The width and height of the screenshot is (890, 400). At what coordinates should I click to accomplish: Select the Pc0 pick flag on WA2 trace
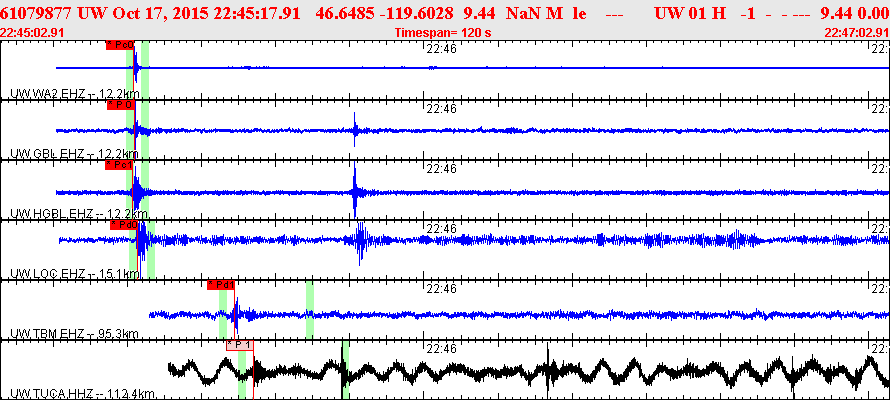coord(120,45)
